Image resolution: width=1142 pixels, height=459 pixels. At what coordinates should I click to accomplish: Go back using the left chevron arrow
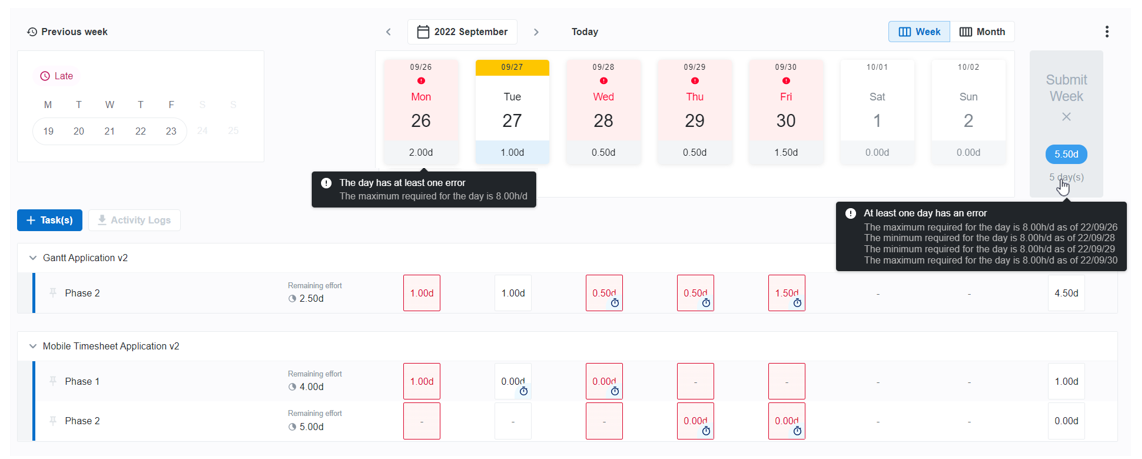(389, 32)
